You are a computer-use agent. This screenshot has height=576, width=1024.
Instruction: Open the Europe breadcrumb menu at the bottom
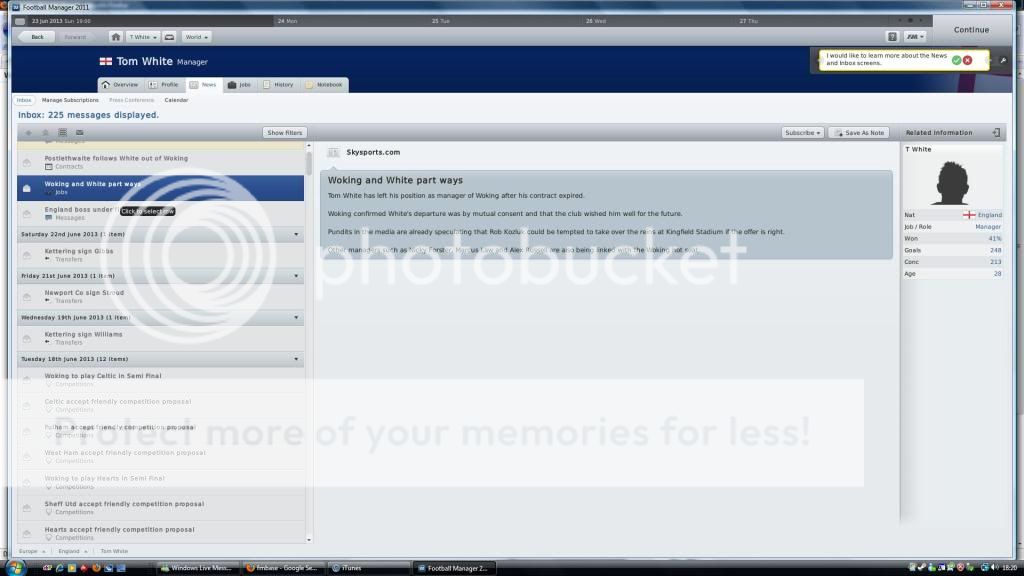32,551
